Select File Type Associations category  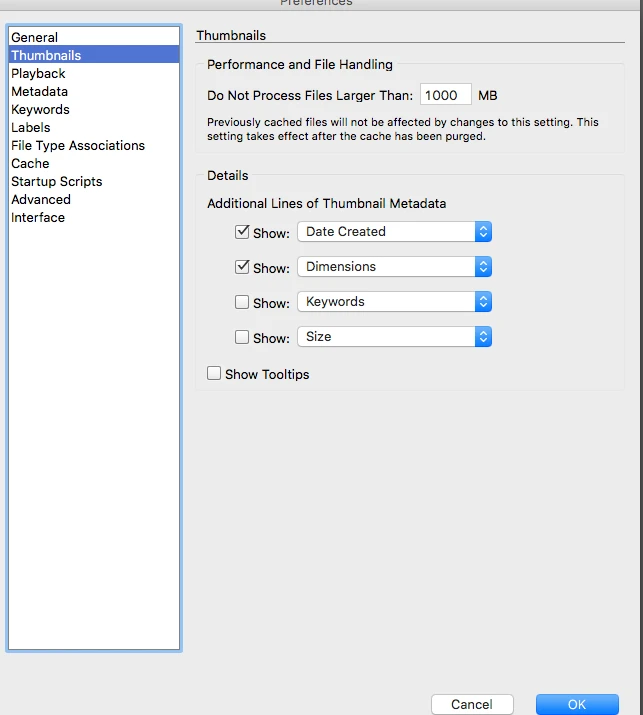tap(78, 146)
